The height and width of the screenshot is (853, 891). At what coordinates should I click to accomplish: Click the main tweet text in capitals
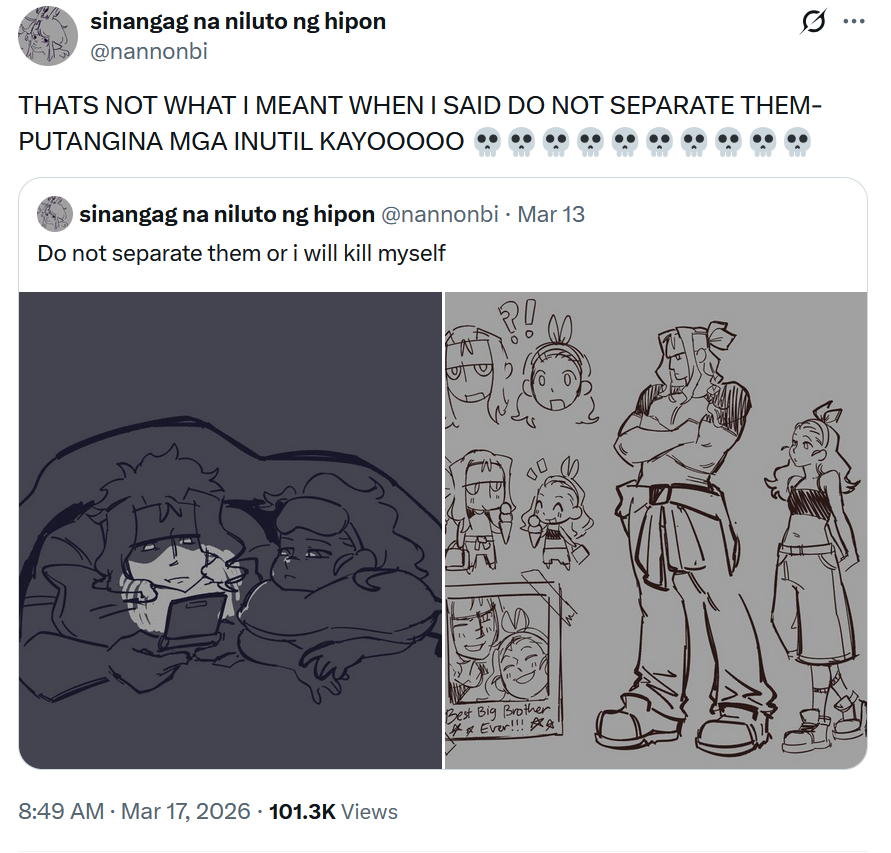420,123
